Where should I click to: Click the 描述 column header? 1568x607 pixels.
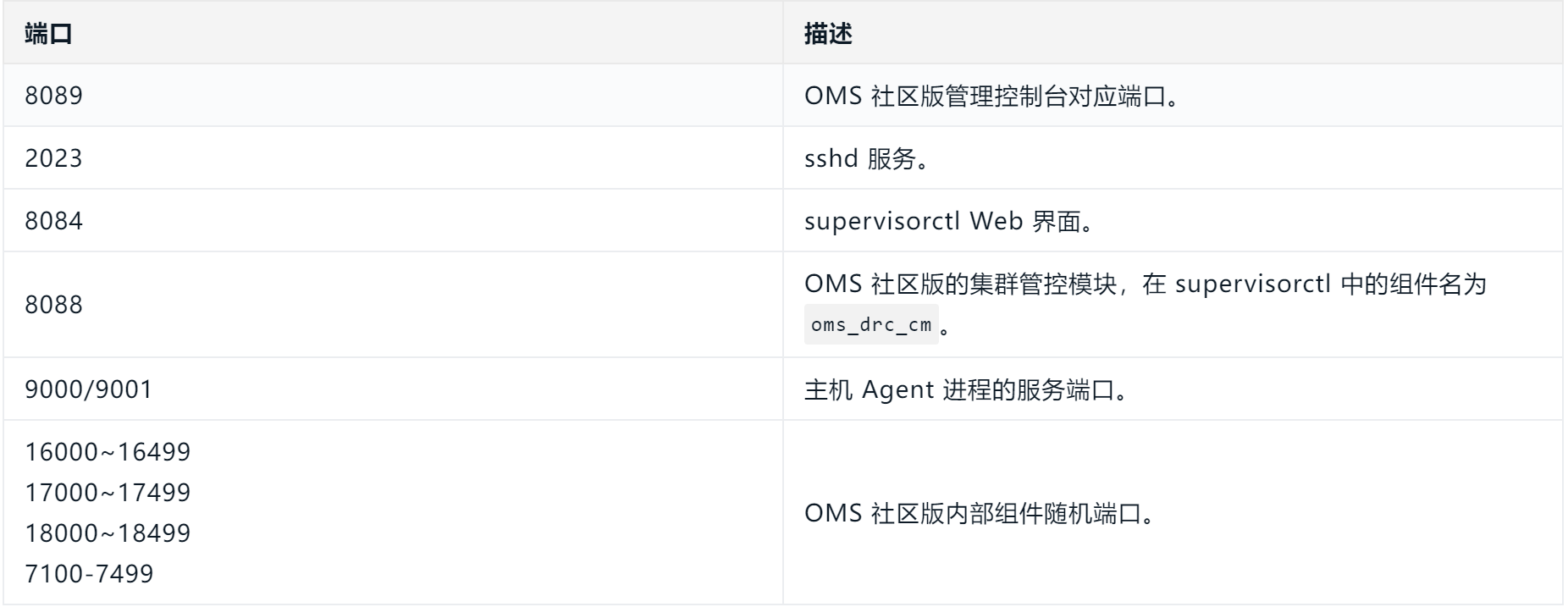click(828, 34)
